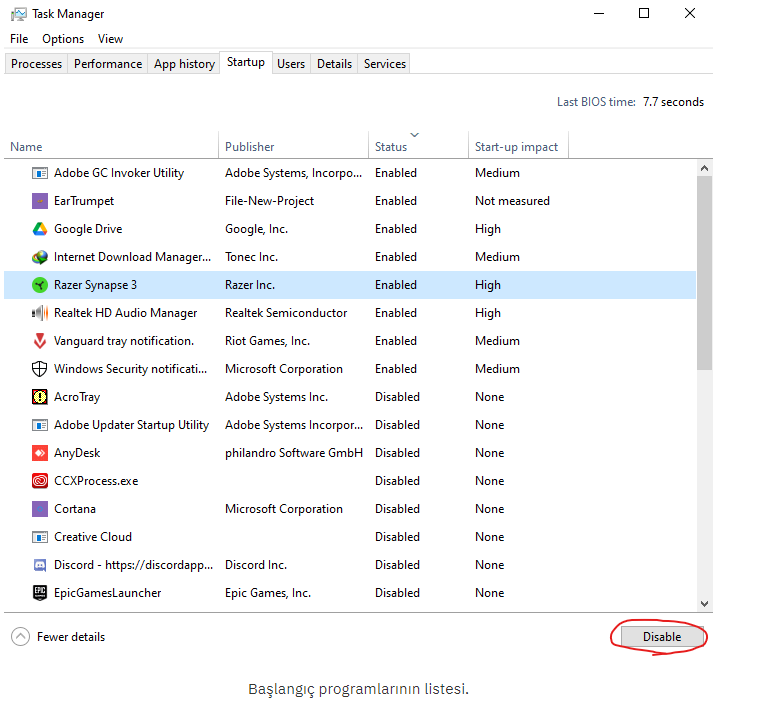The height and width of the screenshot is (702, 762).
Task: Click the Realtek Semiconductor publisher cell
Action: pyautogui.click(x=286, y=313)
